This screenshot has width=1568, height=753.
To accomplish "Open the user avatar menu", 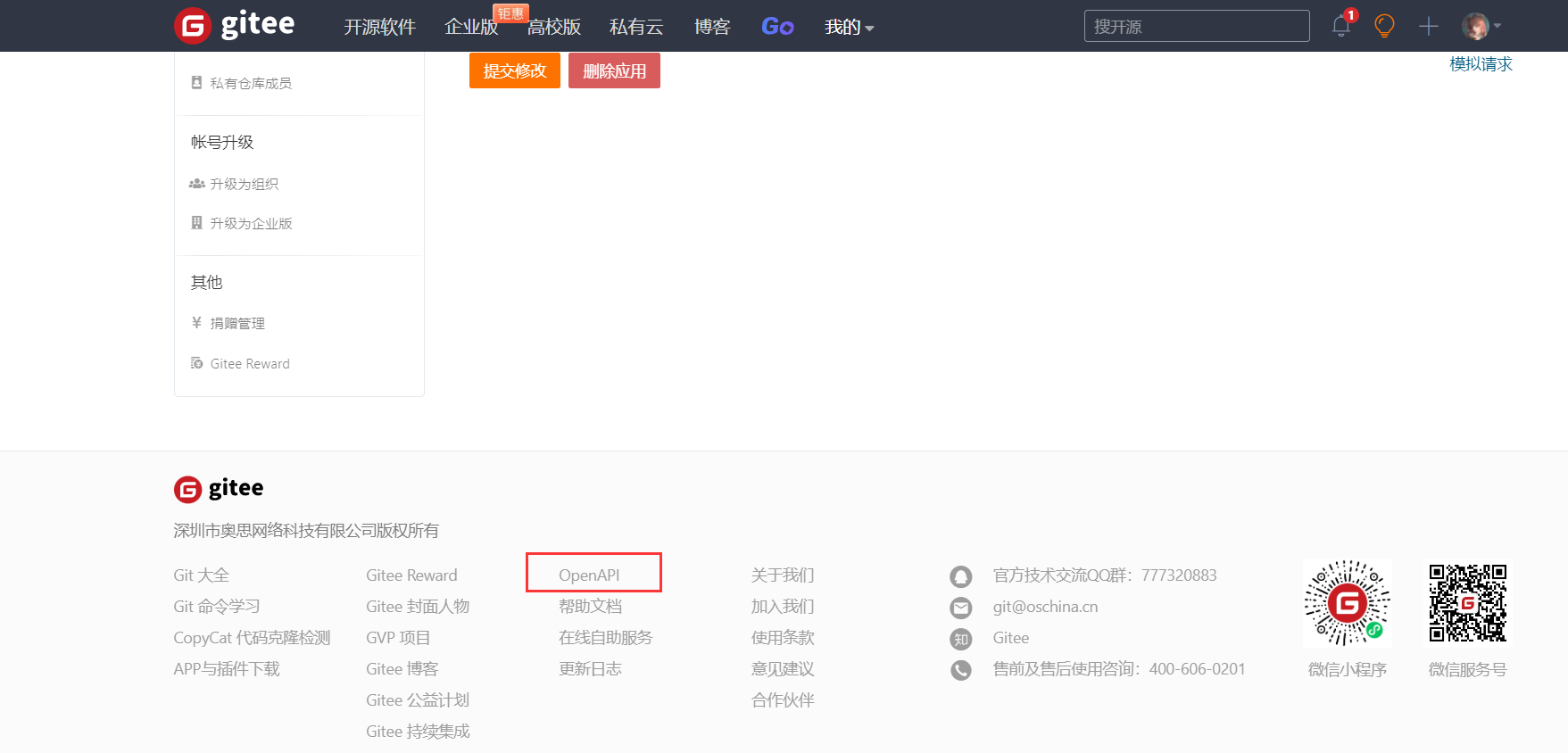I will tap(1481, 26).
